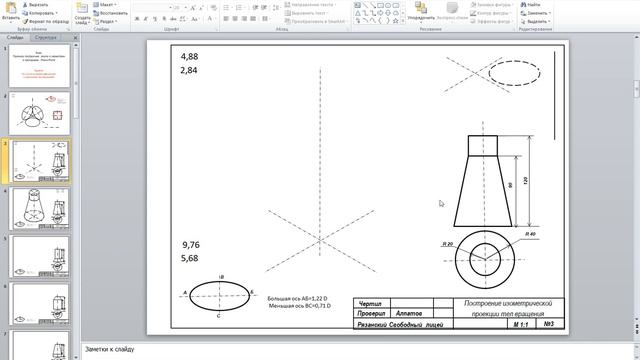Viewport: 640px width, 360px height.
Task: Open Эффекты фигур shape effects
Action: click(x=491, y=21)
